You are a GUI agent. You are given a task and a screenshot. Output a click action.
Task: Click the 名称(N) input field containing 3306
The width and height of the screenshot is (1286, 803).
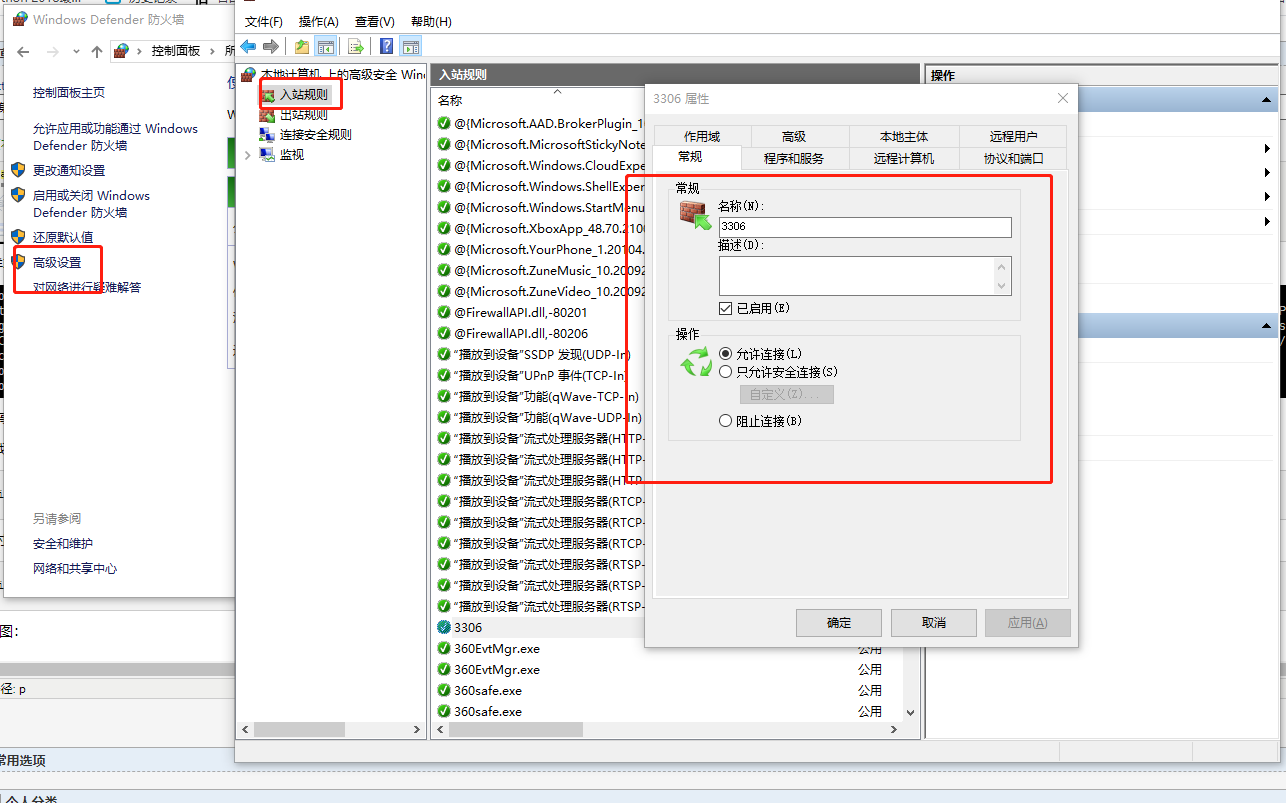[865, 227]
